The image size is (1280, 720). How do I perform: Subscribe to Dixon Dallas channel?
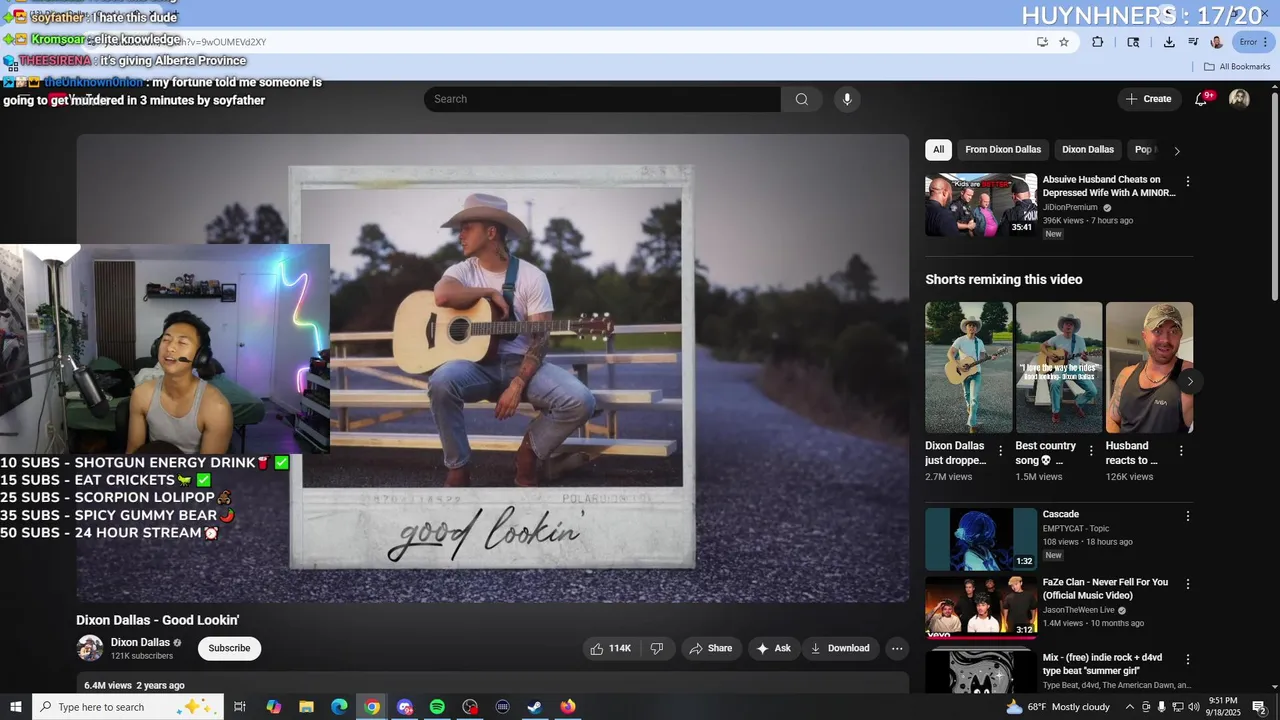pos(229,648)
